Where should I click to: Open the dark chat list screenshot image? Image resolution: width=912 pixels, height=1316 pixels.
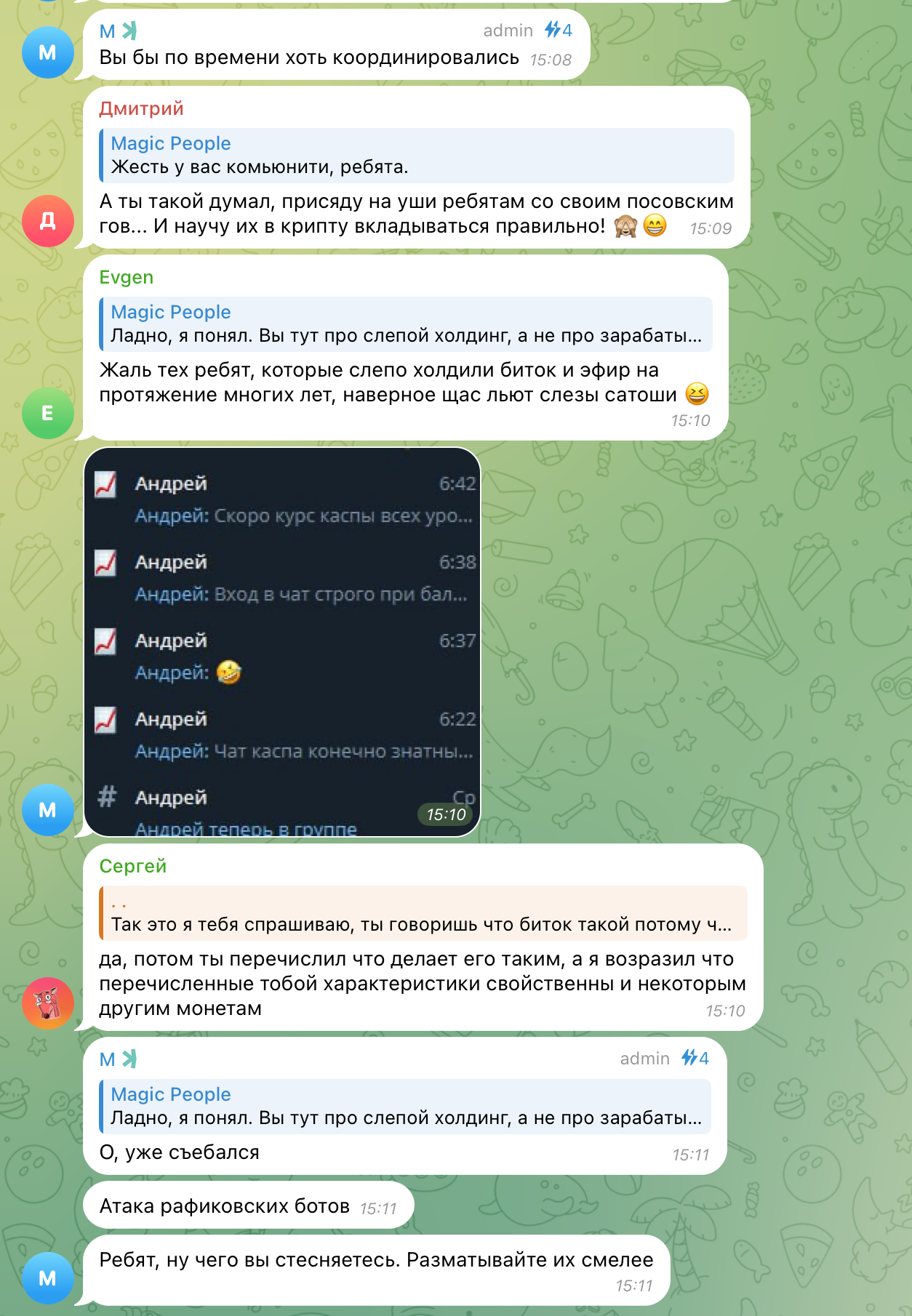(x=282, y=642)
